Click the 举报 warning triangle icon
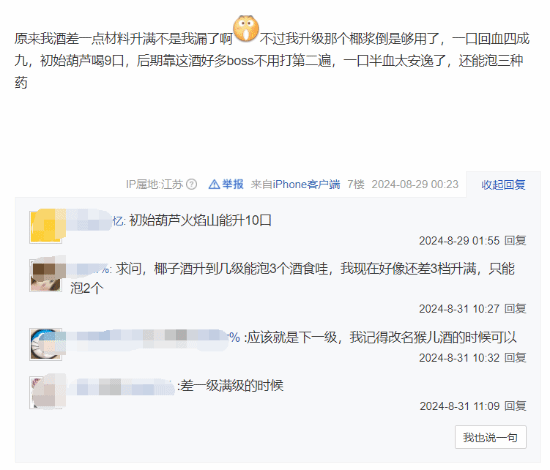This screenshot has width=550, height=470. (214, 184)
